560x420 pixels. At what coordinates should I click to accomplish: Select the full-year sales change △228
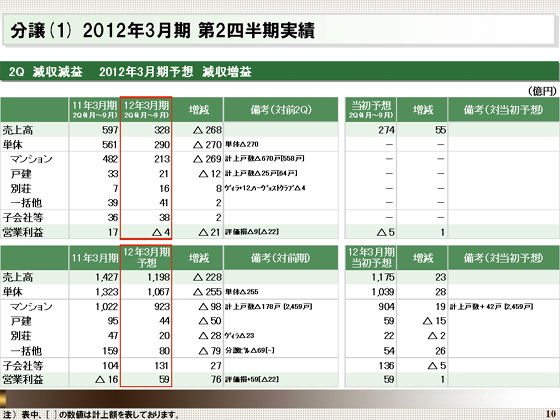coord(208,277)
